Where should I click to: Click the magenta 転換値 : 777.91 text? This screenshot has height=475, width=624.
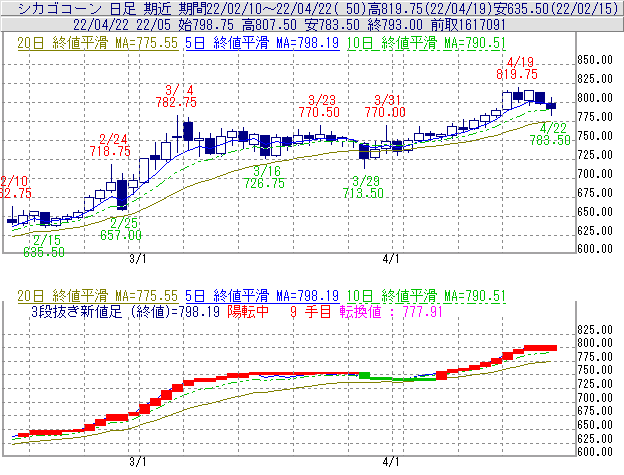pos(391,311)
